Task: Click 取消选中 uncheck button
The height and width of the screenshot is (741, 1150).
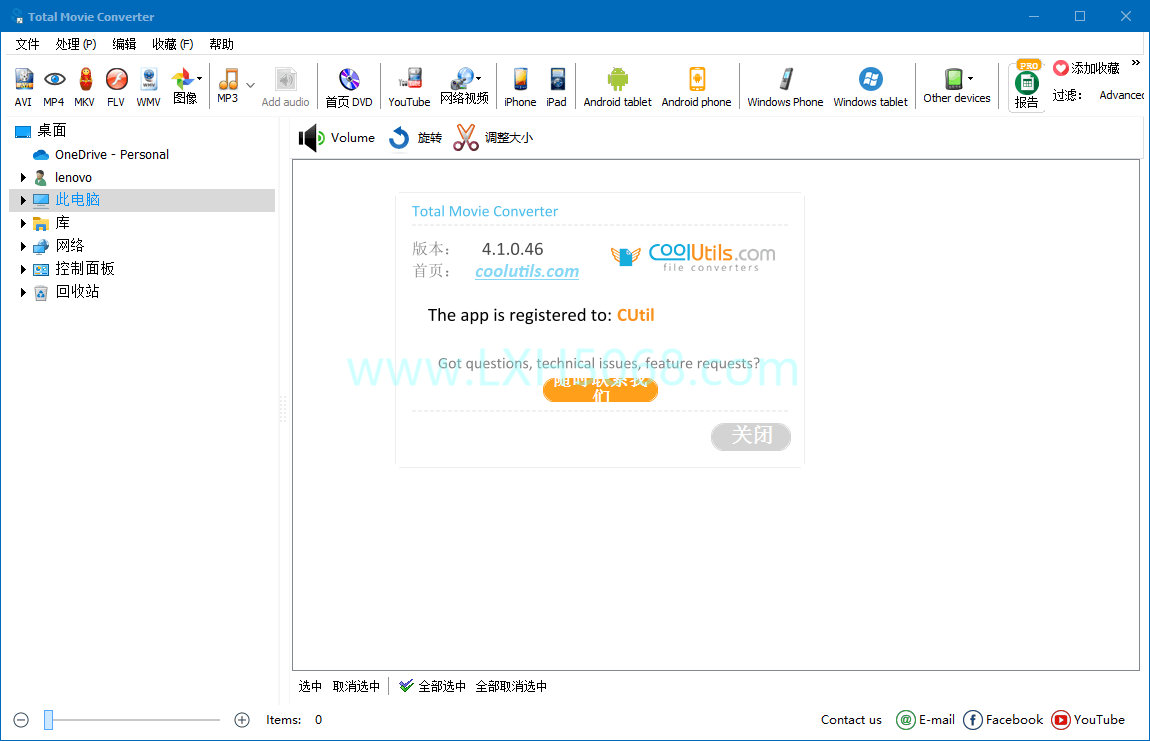Action: (x=356, y=686)
